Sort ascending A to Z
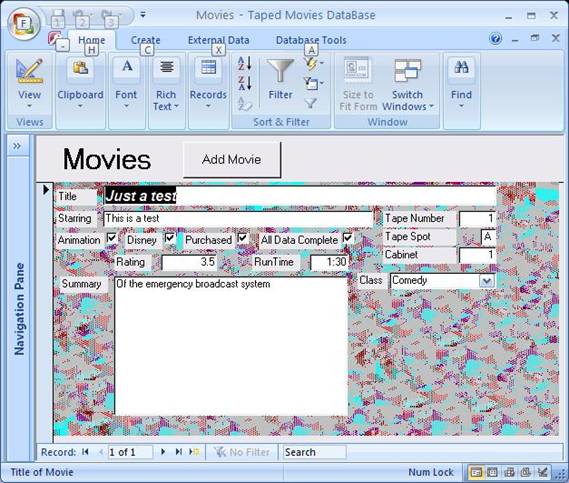 click(245, 64)
